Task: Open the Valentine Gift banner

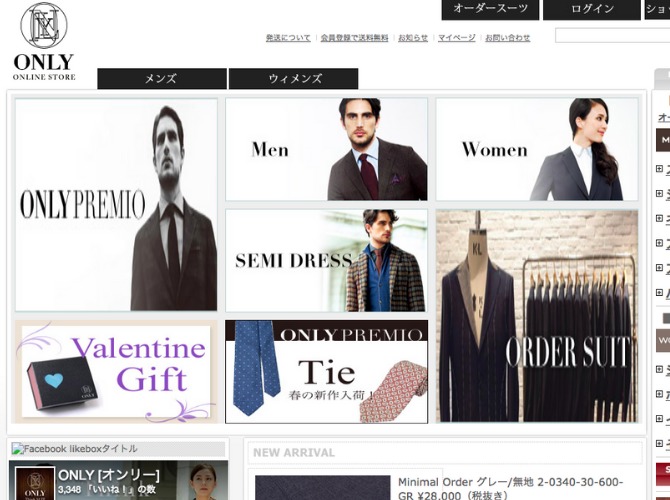Action: point(116,372)
